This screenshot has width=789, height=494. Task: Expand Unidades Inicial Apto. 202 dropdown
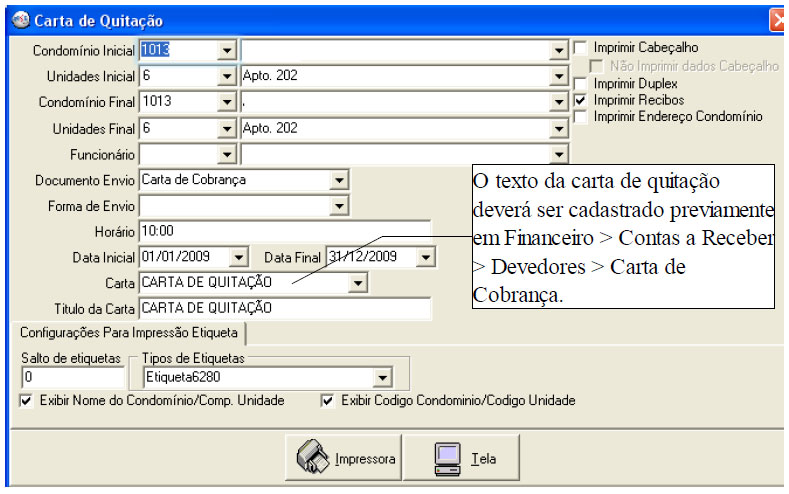point(559,76)
